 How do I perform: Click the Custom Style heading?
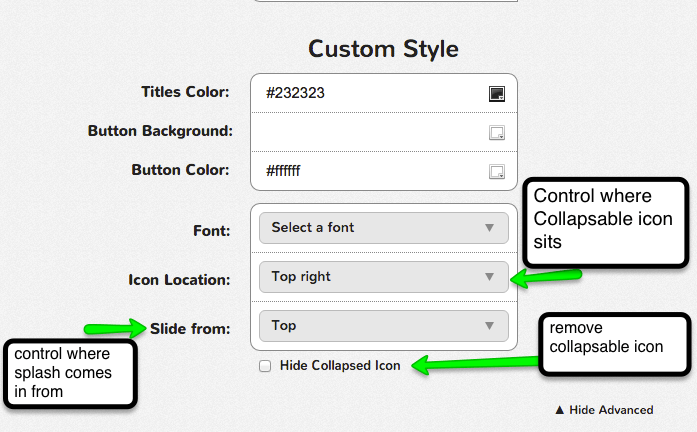click(383, 48)
